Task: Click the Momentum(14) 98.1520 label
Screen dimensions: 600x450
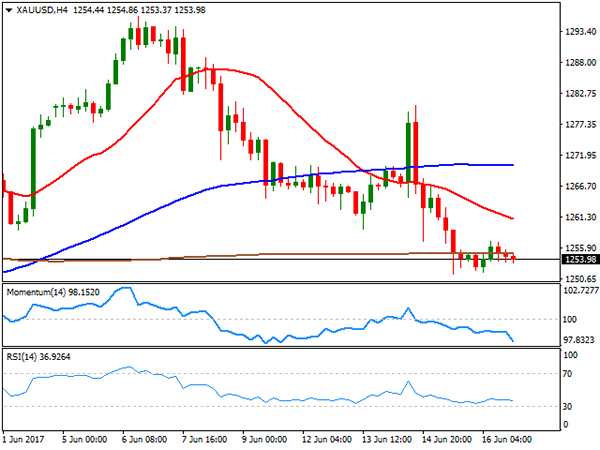Action: tap(53, 292)
